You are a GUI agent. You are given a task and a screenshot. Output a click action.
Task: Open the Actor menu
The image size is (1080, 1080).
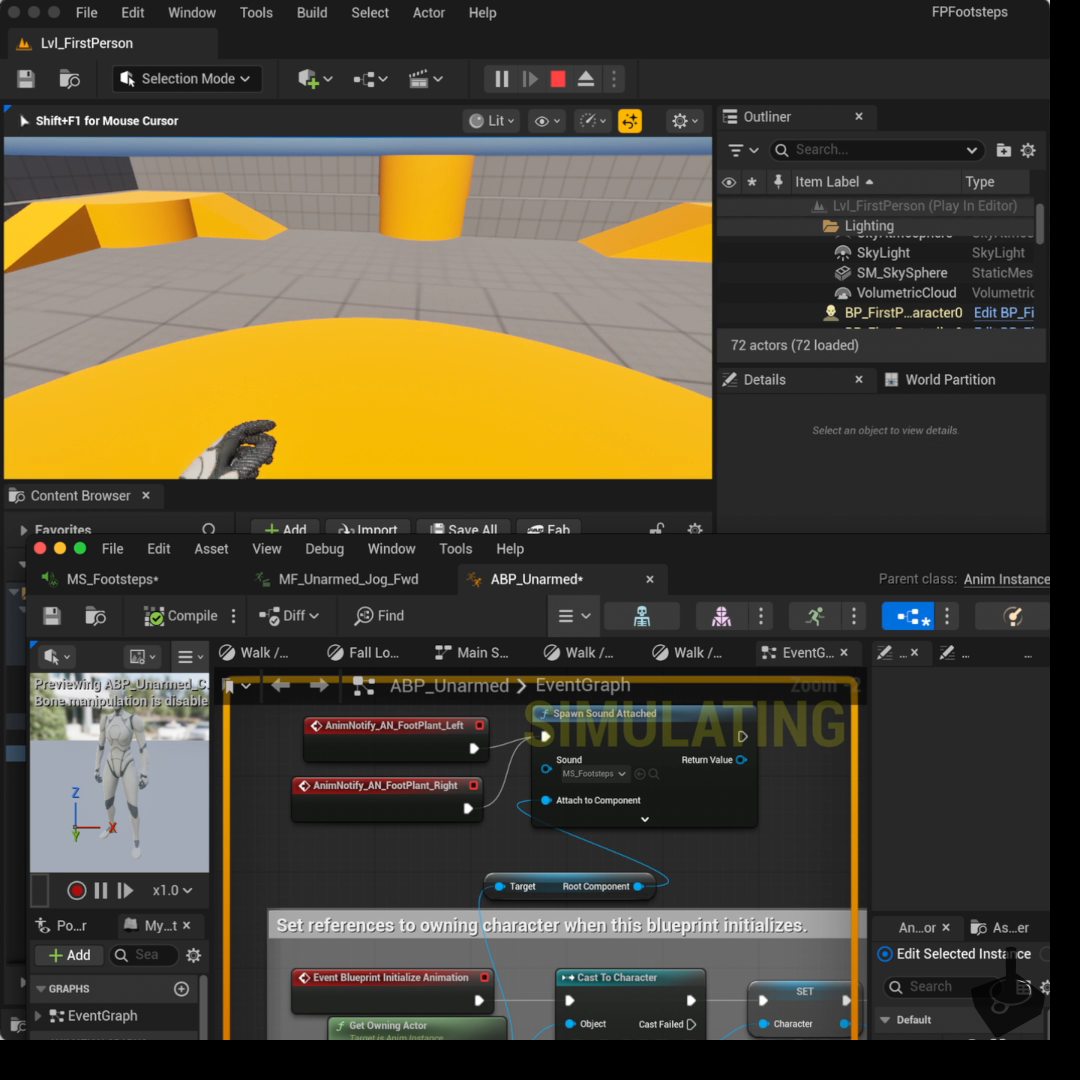tap(428, 12)
